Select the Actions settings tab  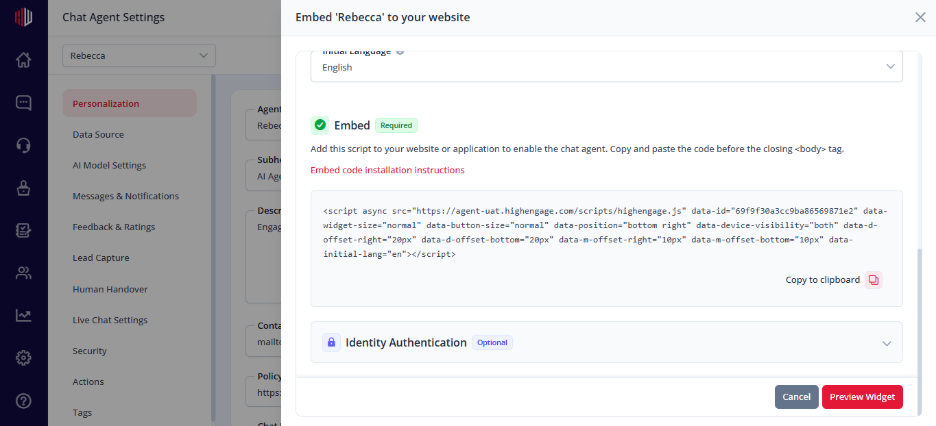88,381
